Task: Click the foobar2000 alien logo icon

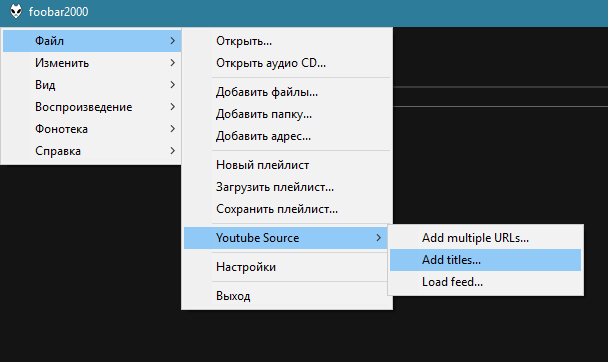Action: click(x=16, y=11)
